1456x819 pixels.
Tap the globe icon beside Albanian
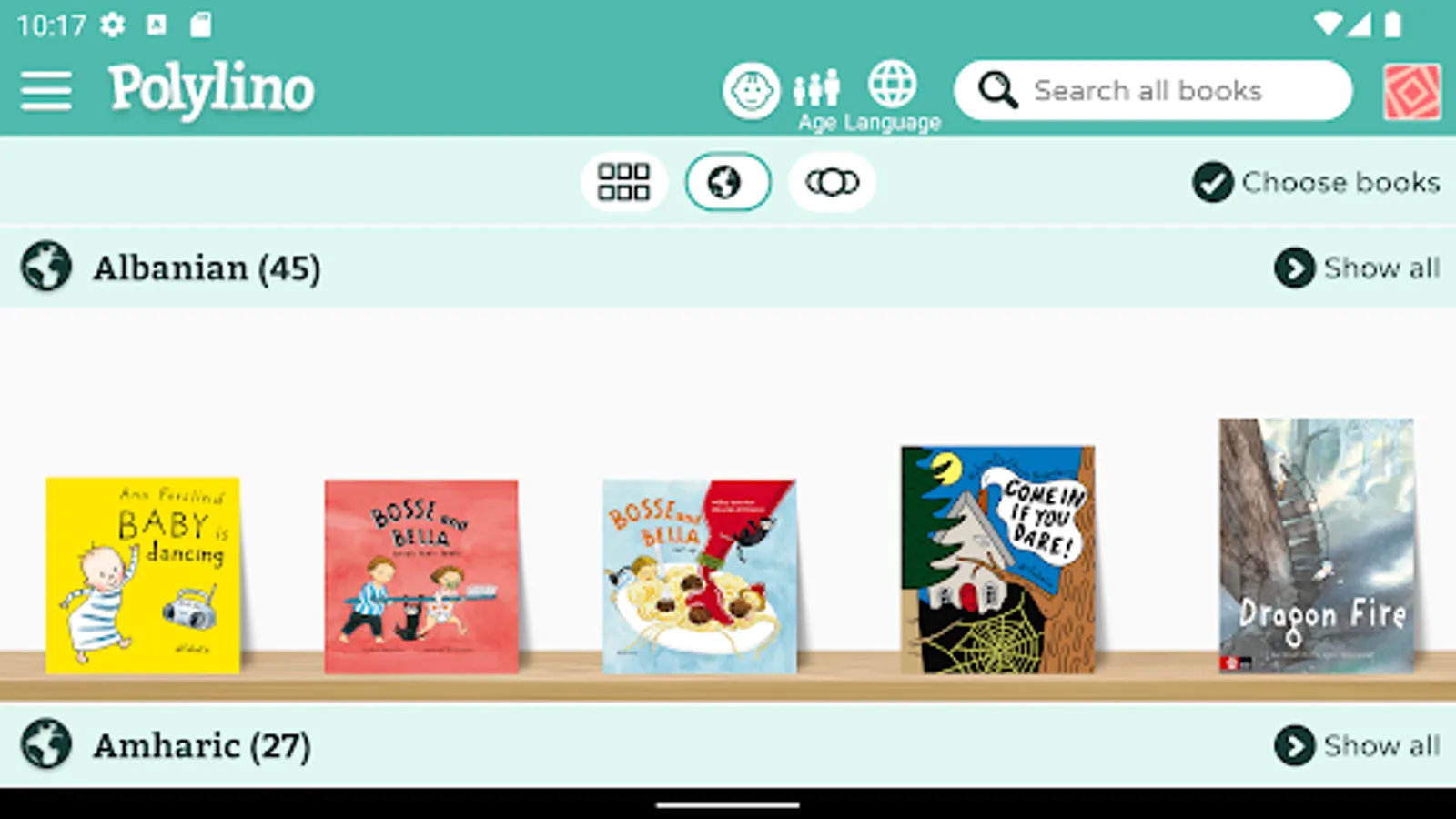pos(46,267)
